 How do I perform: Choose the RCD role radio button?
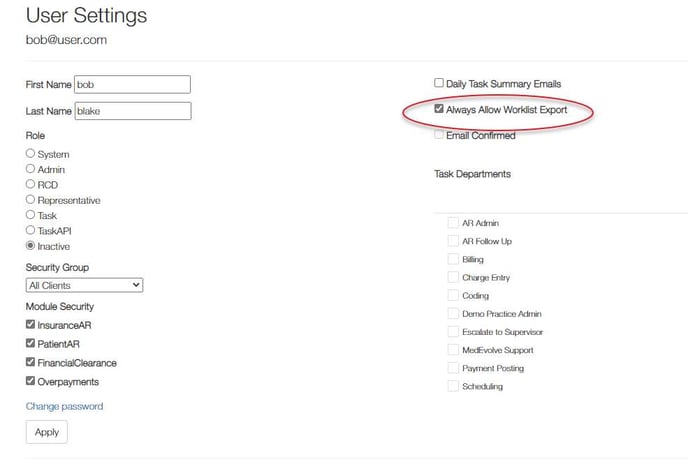point(30,185)
